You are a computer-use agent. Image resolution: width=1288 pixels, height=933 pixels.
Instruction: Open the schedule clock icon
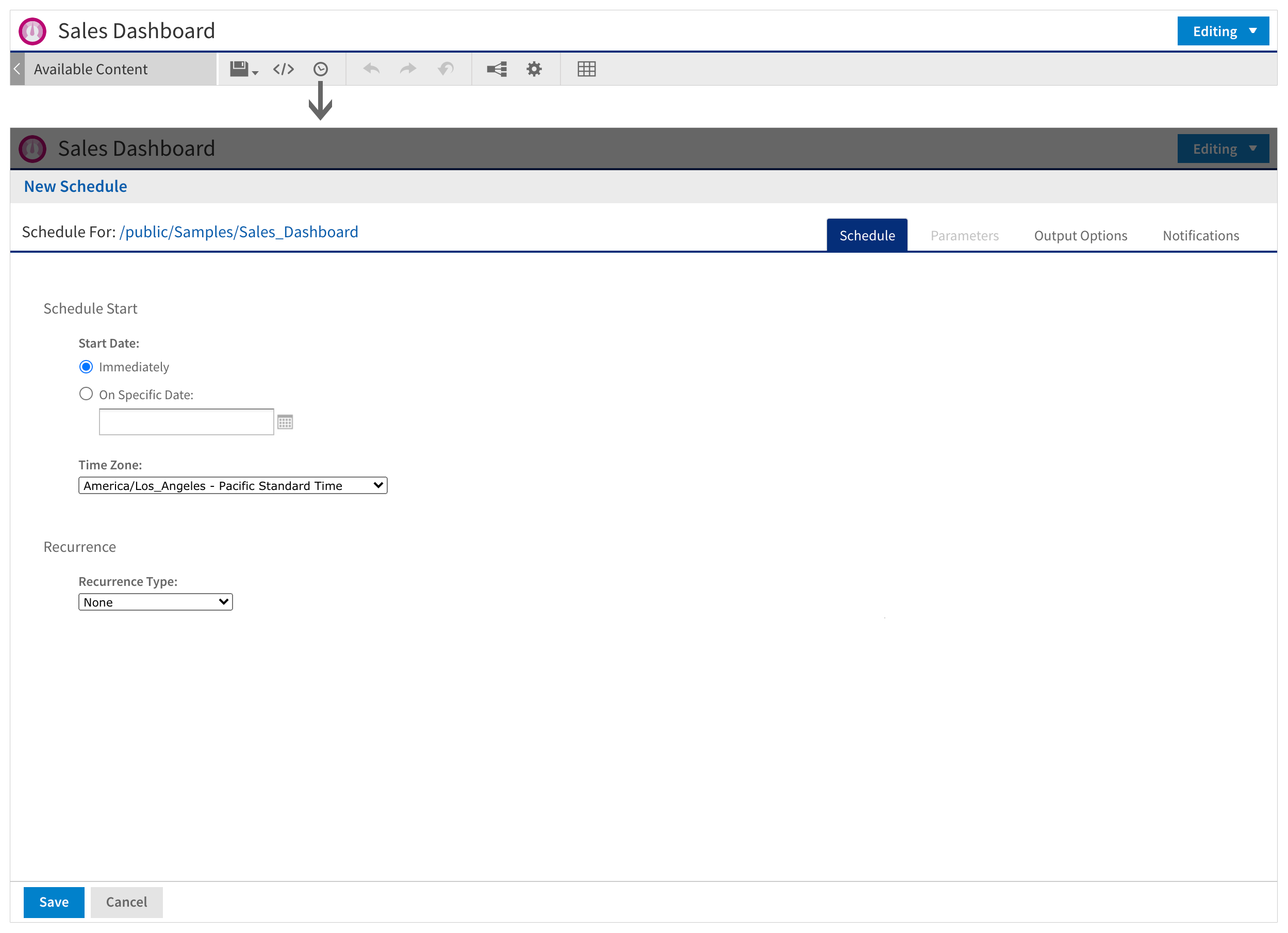click(320, 69)
